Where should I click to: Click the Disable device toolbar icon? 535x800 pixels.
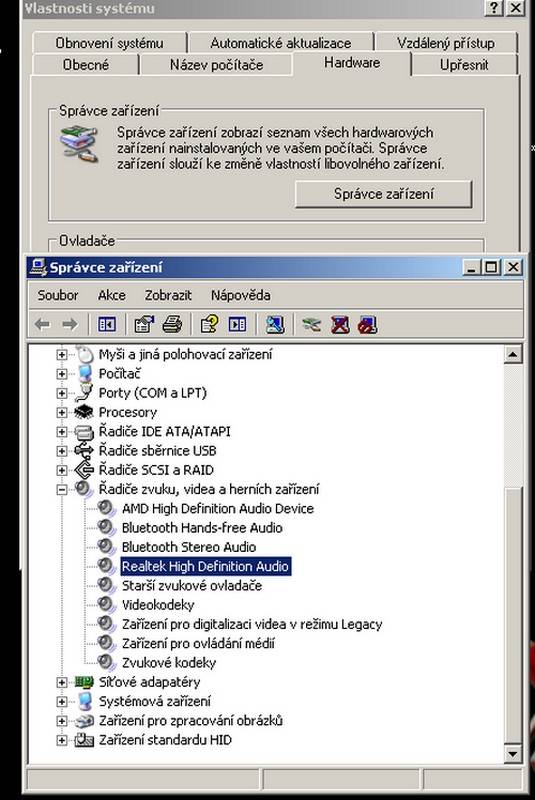(x=368, y=324)
